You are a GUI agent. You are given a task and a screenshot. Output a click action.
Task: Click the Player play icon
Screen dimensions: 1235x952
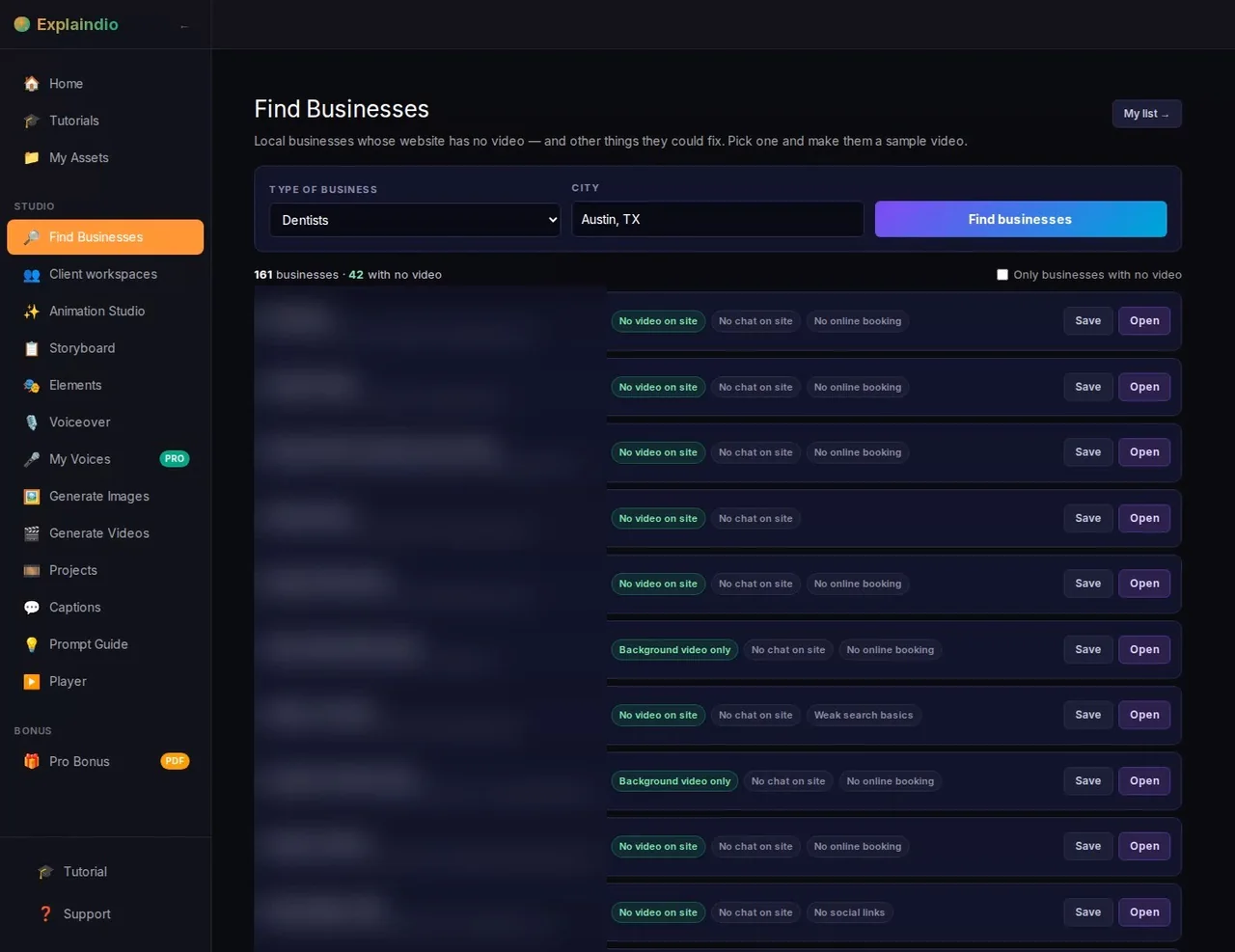[x=32, y=681]
